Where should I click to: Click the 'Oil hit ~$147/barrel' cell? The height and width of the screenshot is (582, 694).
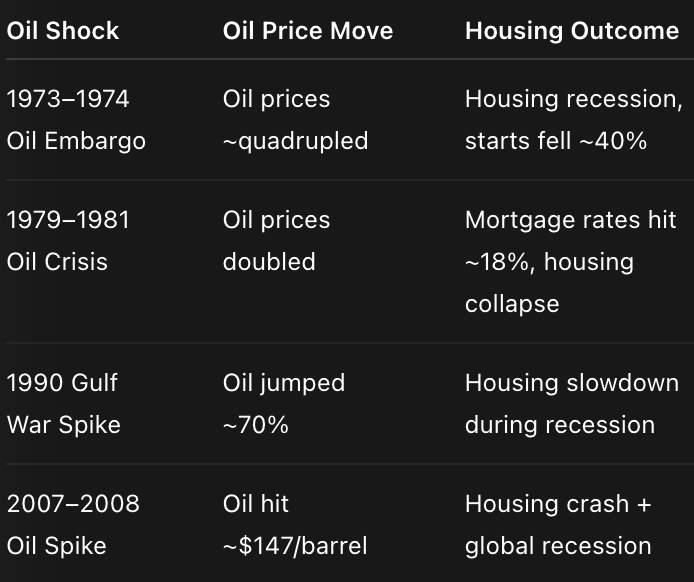pyautogui.click(x=295, y=525)
